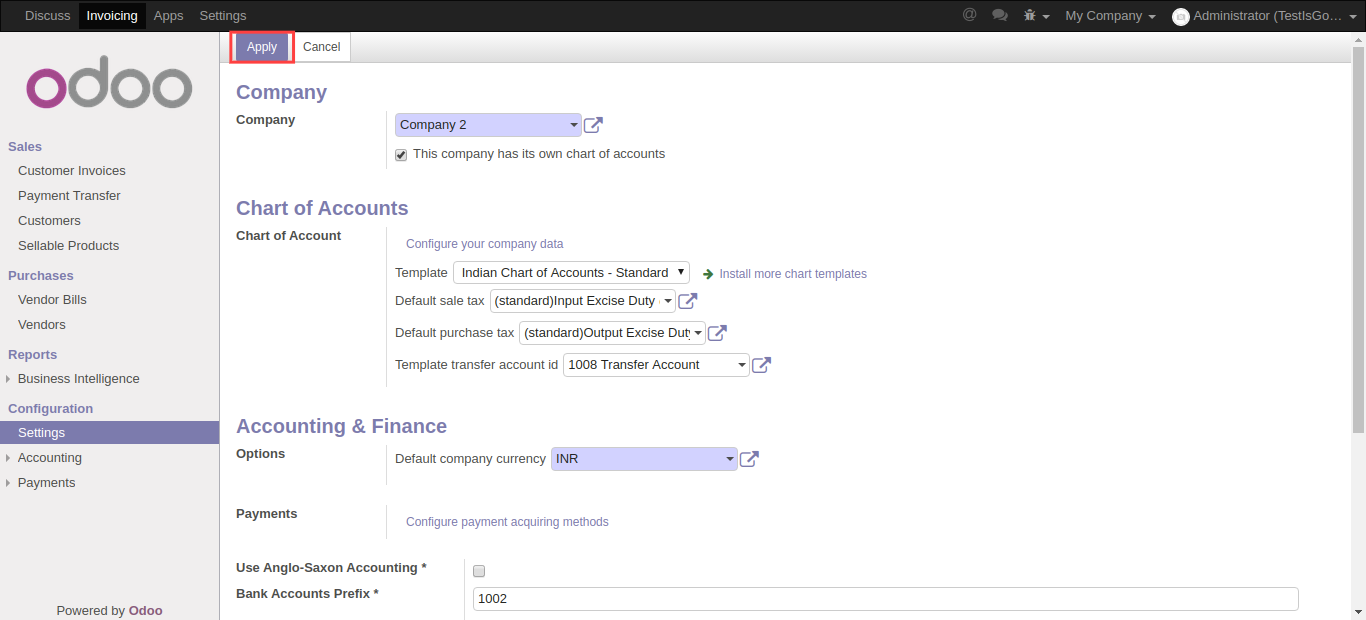Open external link beside Default purchase tax
1366x620 pixels.
click(717, 333)
